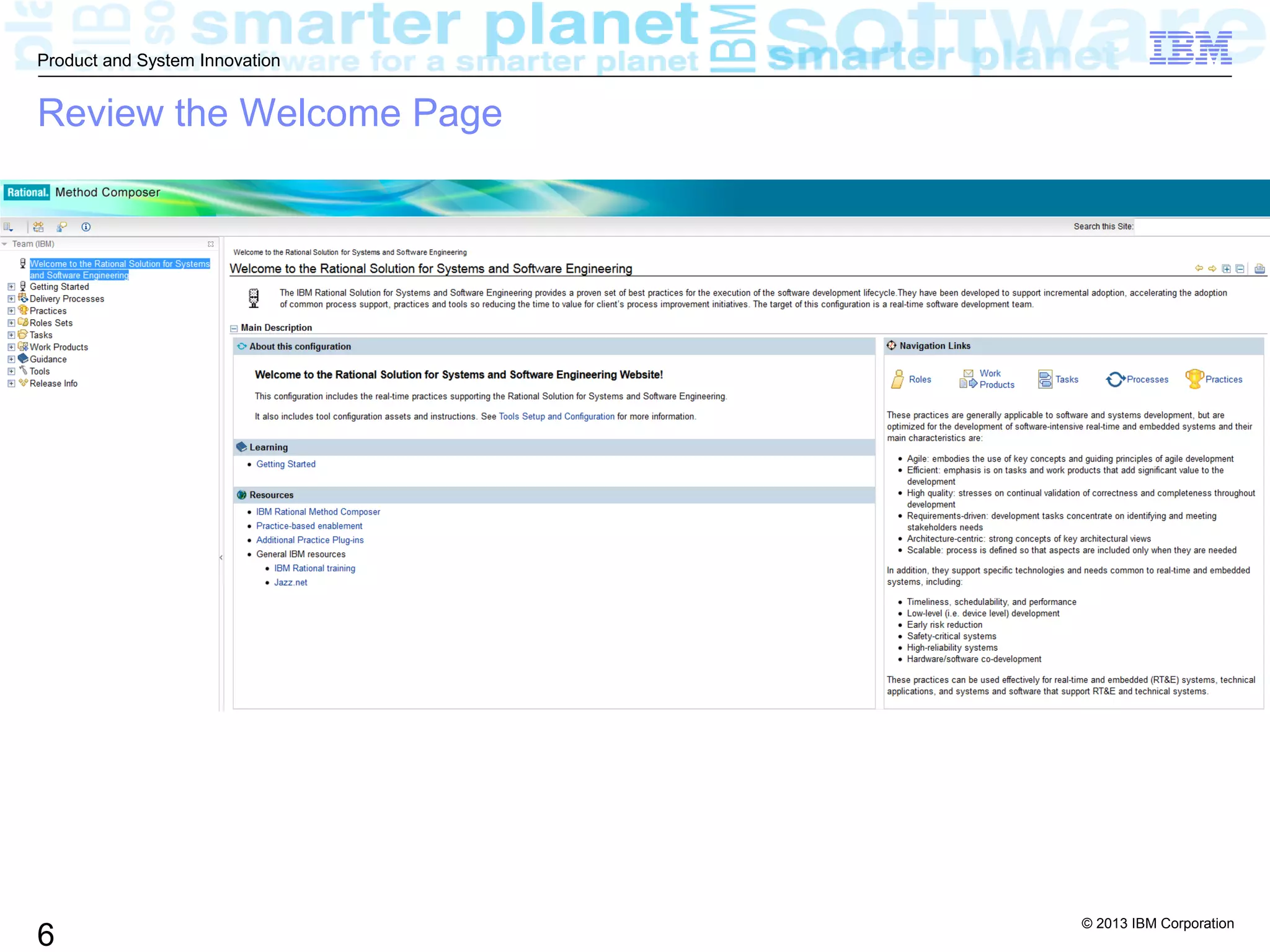Open the Roles navigation link text
This screenshot has height=952, width=1270.
tap(920, 379)
